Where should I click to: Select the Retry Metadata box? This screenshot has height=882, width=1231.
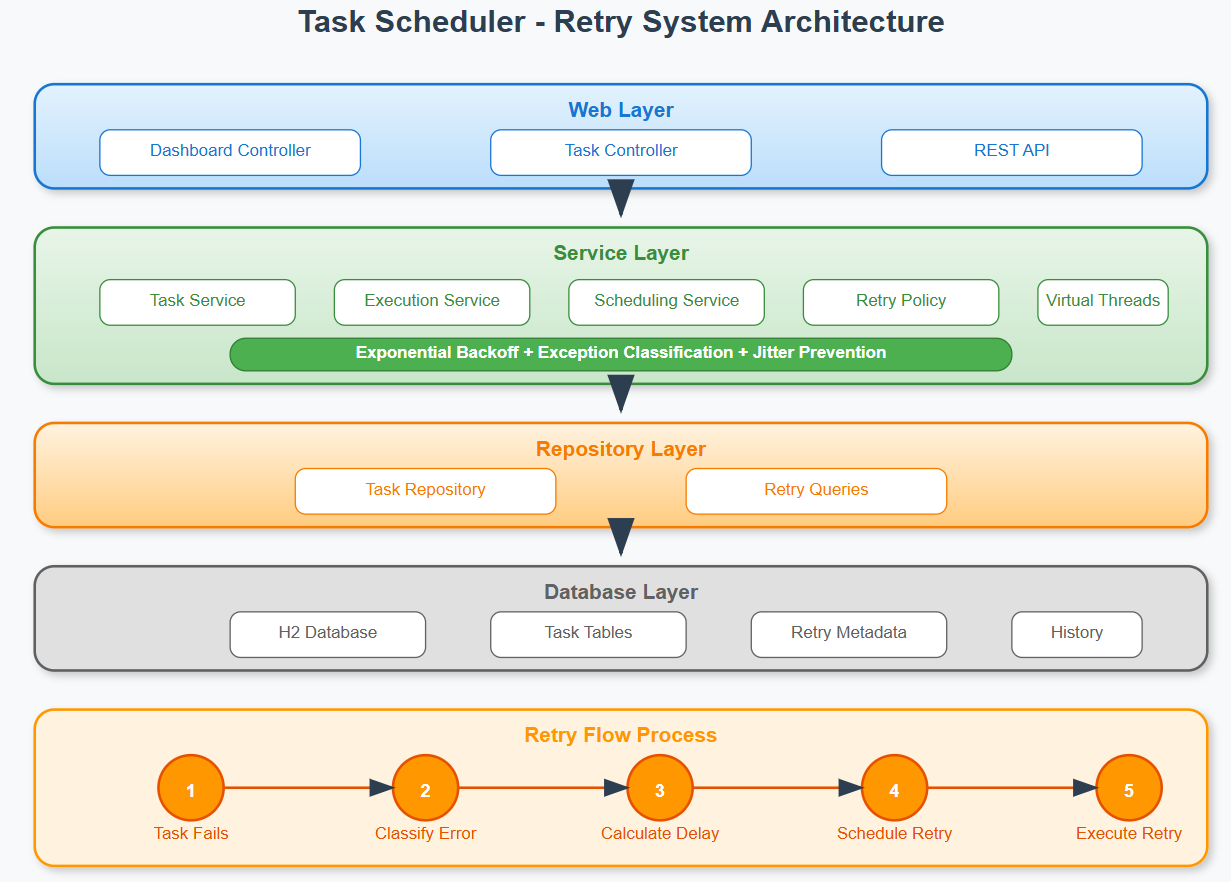click(x=849, y=634)
